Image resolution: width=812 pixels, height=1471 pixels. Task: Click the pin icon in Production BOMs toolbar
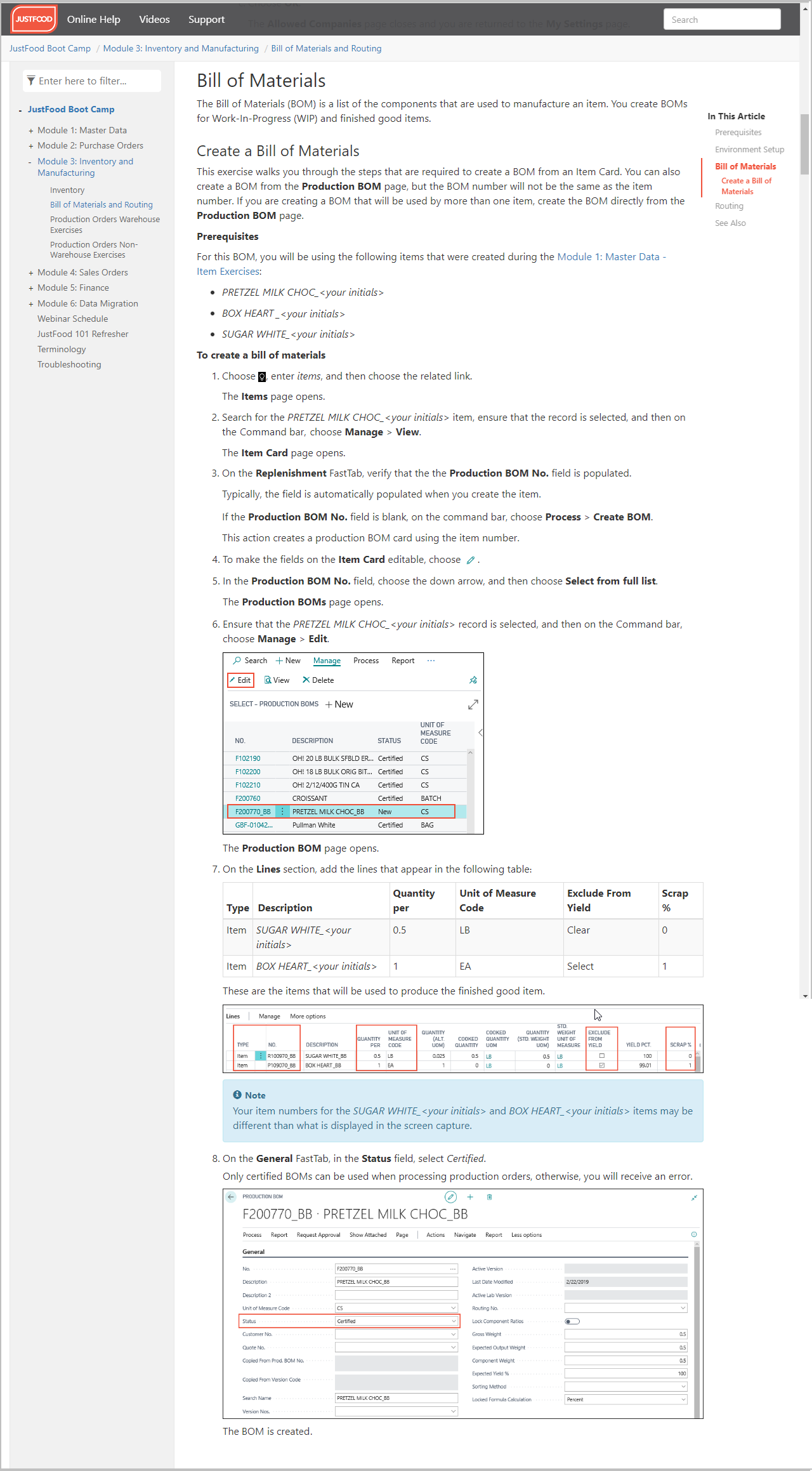(x=473, y=680)
